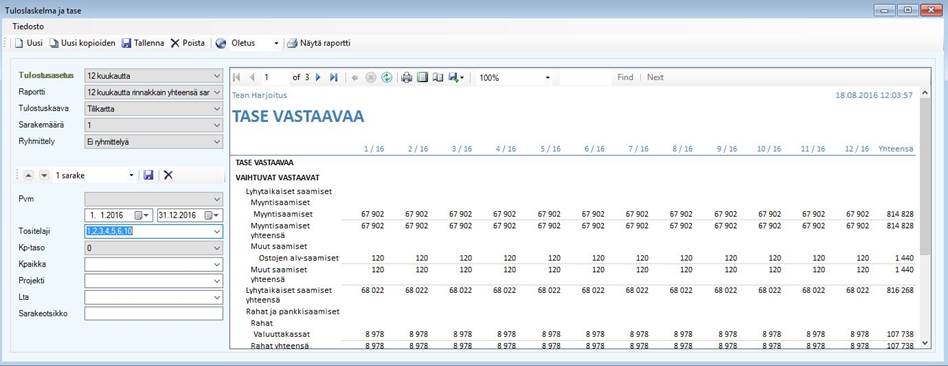Print the report with printer icon
The image size is (948, 366).
click(x=407, y=77)
